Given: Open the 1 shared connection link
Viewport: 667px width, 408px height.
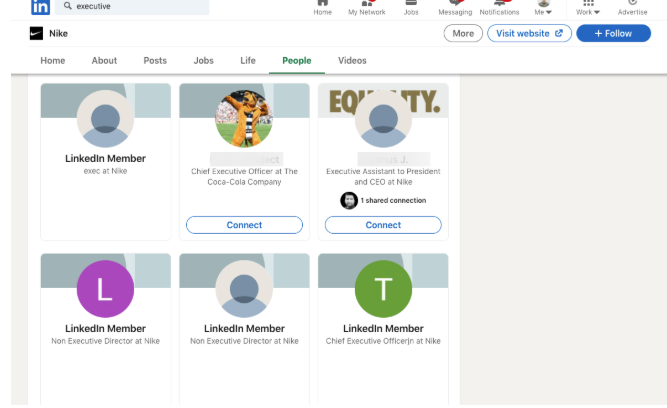Looking at the screenshot, I should (x=392, y=200).
